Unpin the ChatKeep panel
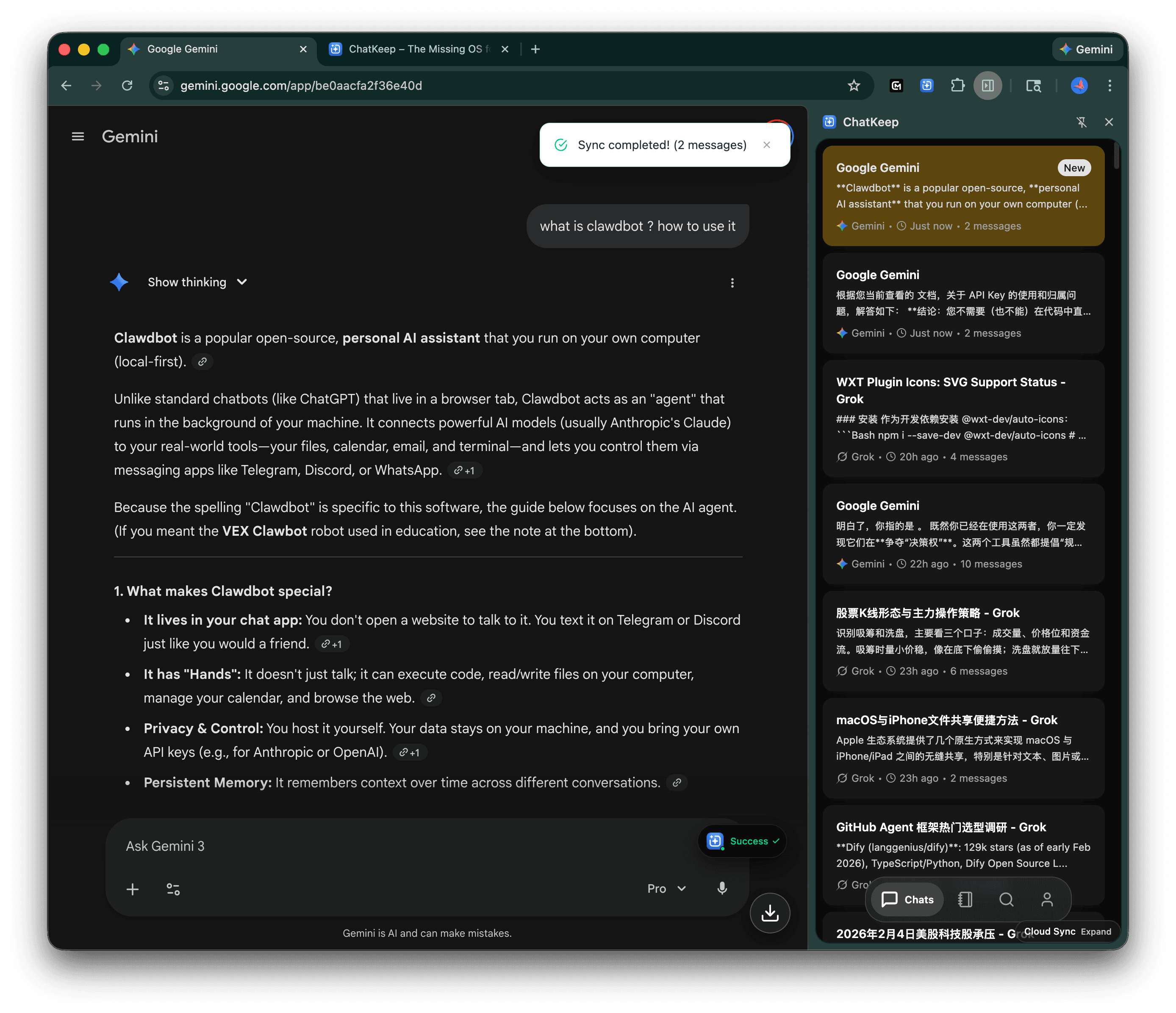 coord(1082,122)
